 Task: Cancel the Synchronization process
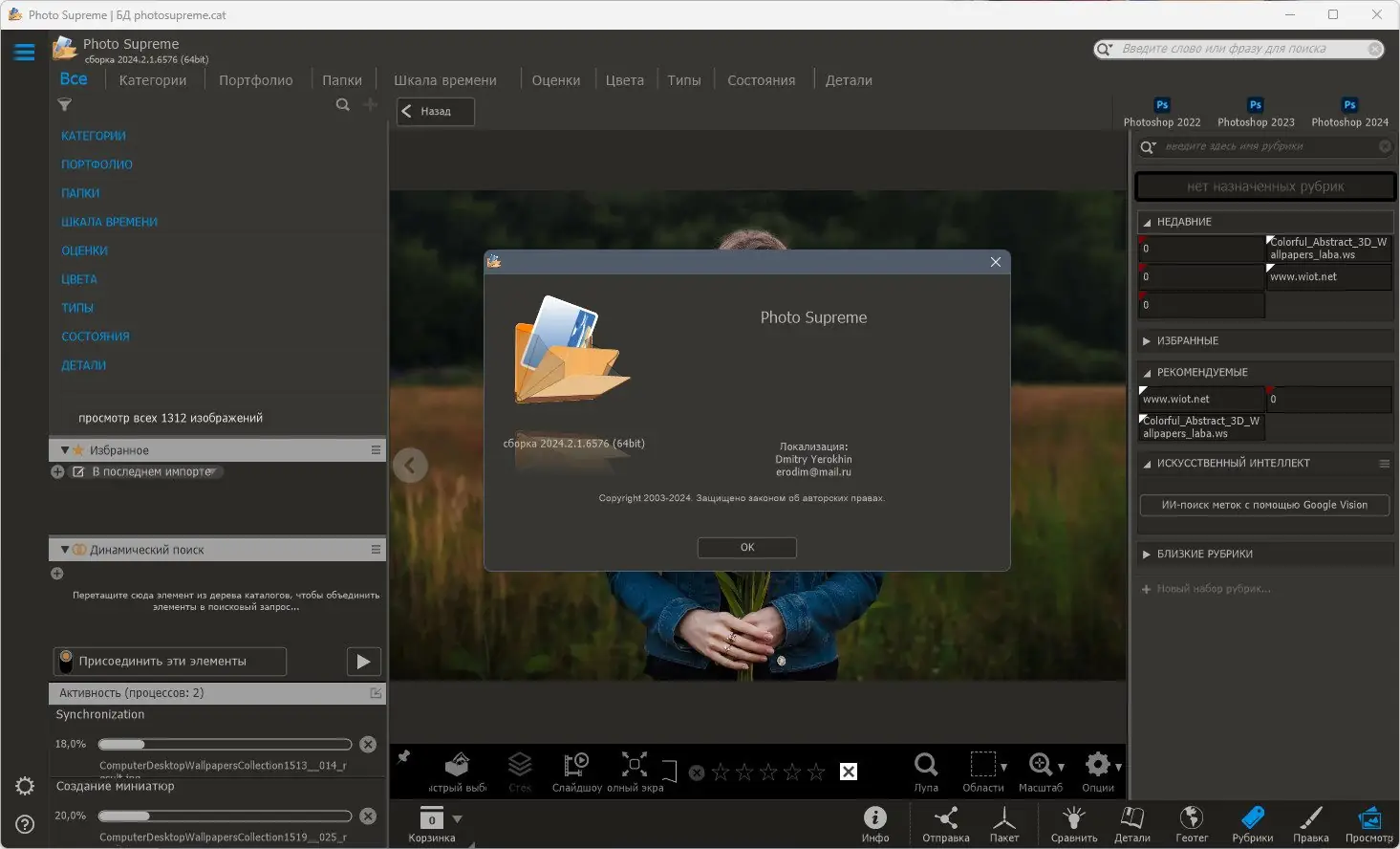(368, 744)
